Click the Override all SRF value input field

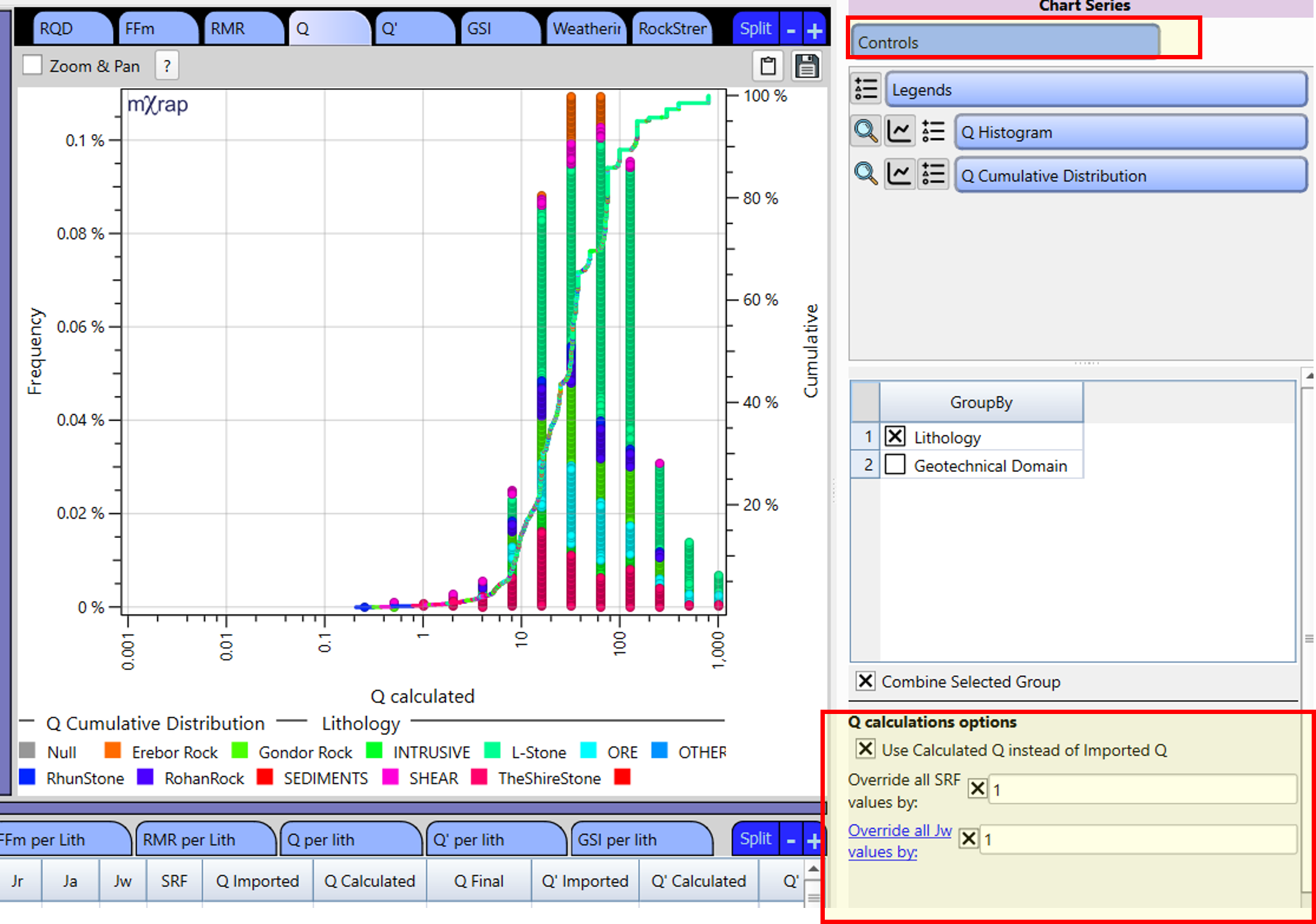pos(1140,789)
